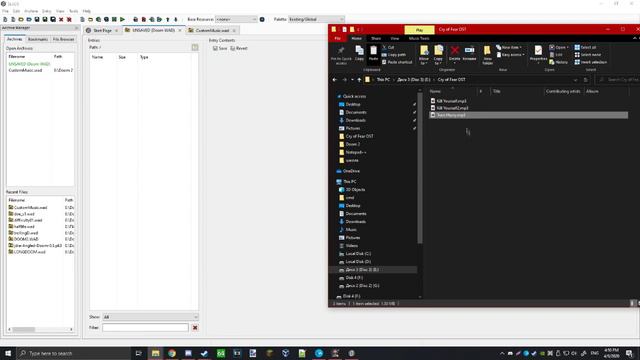Screen dimensions: 640x360
Task: Open the View ribbon tab in Explorer
Action: tap(395, 38)
